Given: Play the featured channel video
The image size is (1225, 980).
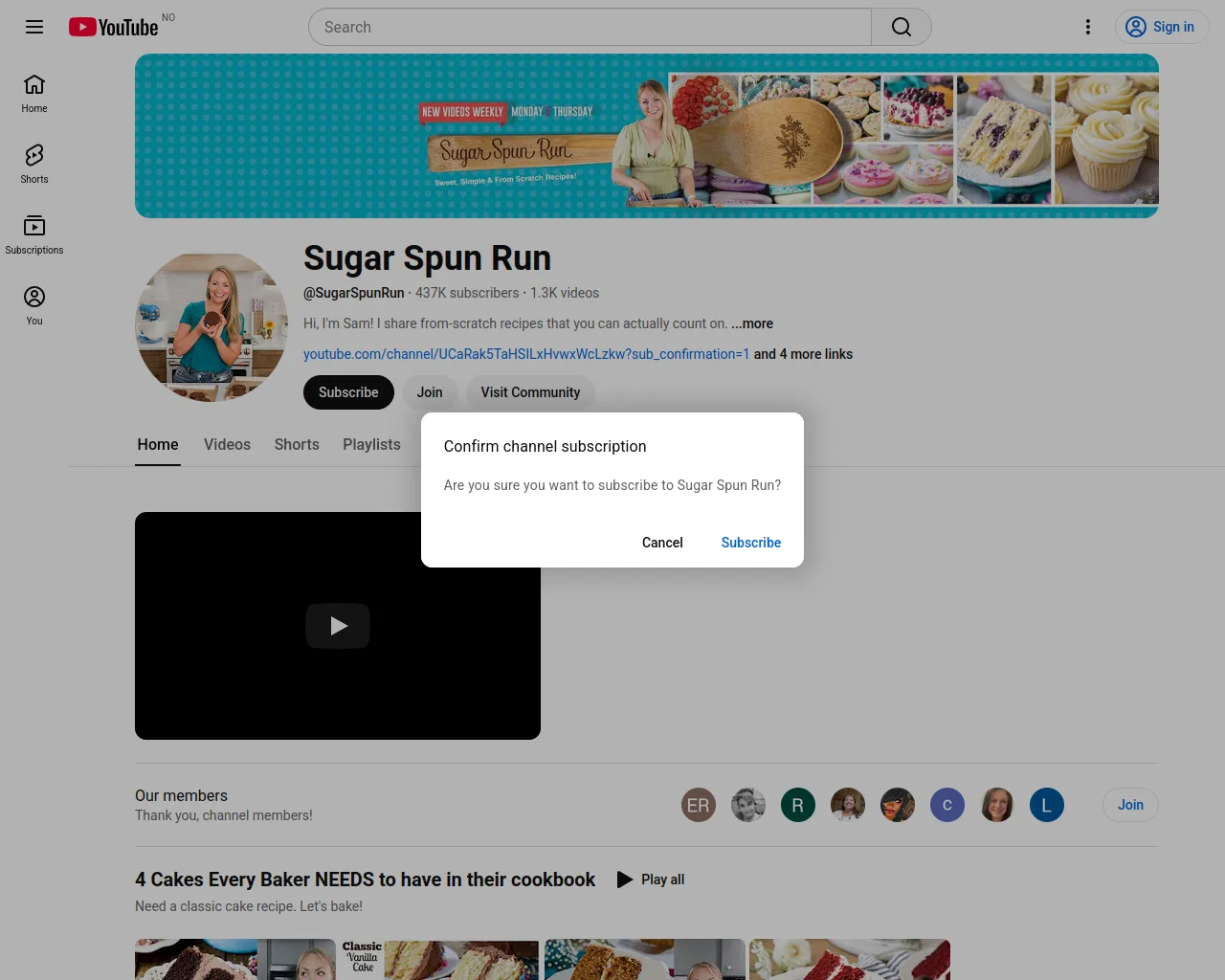Looking at the screenshot, I should [338, 626].
